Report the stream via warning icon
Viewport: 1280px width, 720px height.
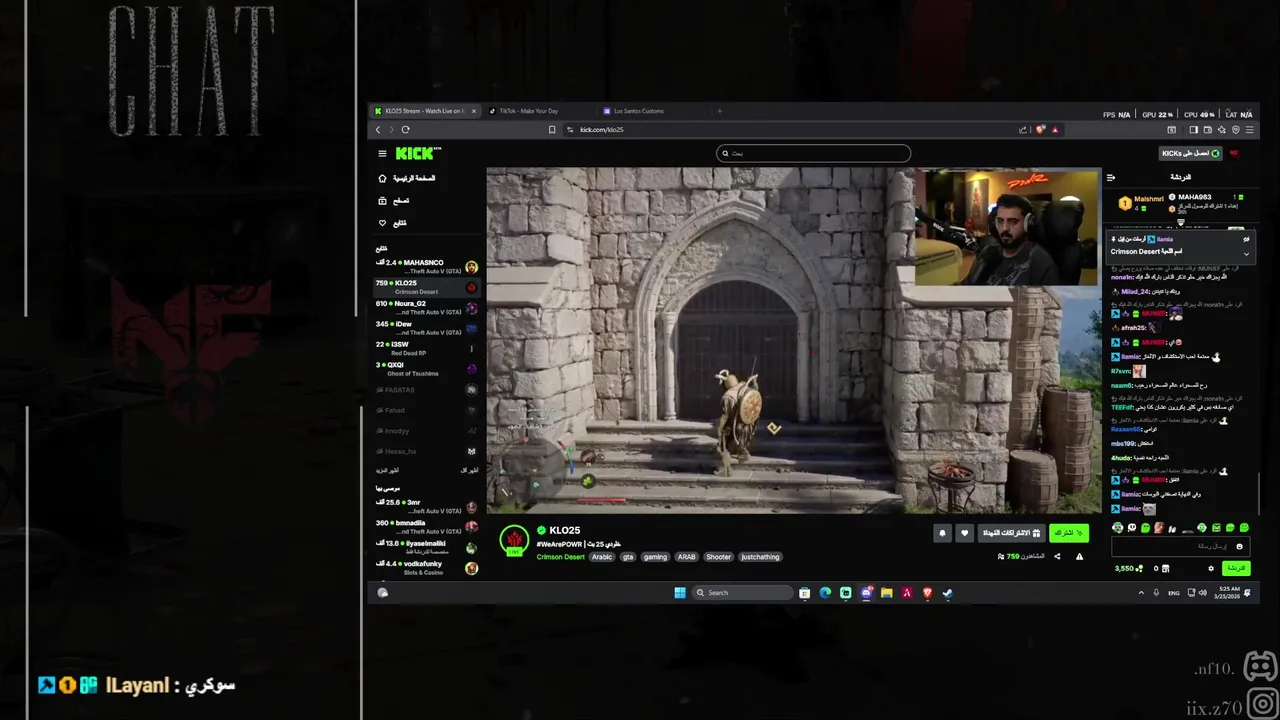[1079, 556]
